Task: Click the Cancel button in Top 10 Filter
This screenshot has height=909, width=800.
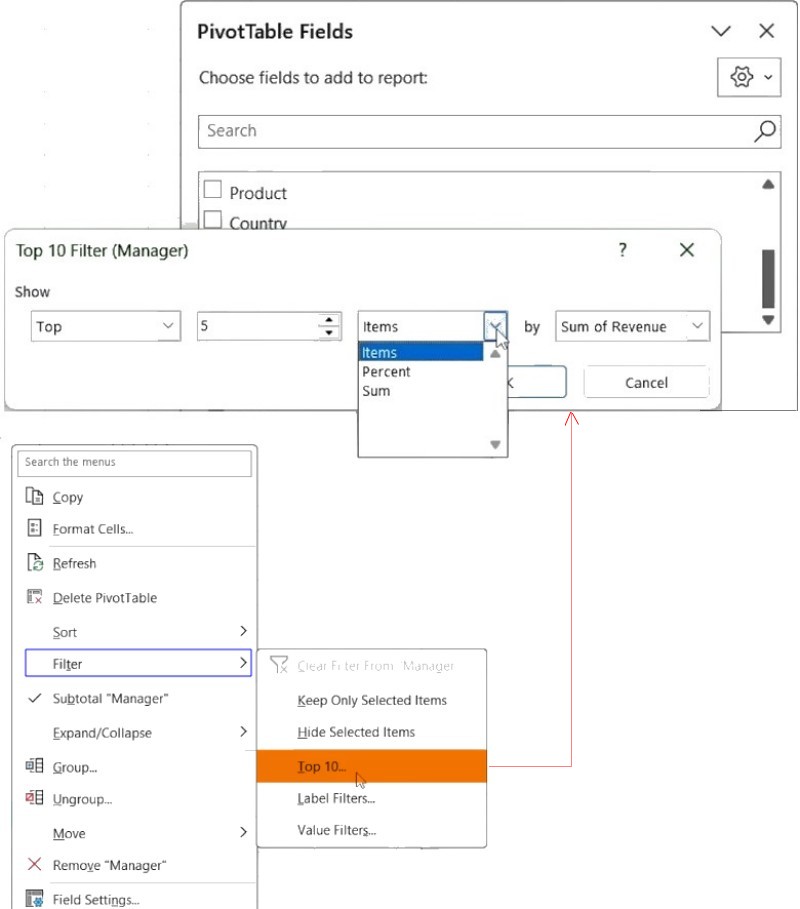Action: (x=646, y=382)
